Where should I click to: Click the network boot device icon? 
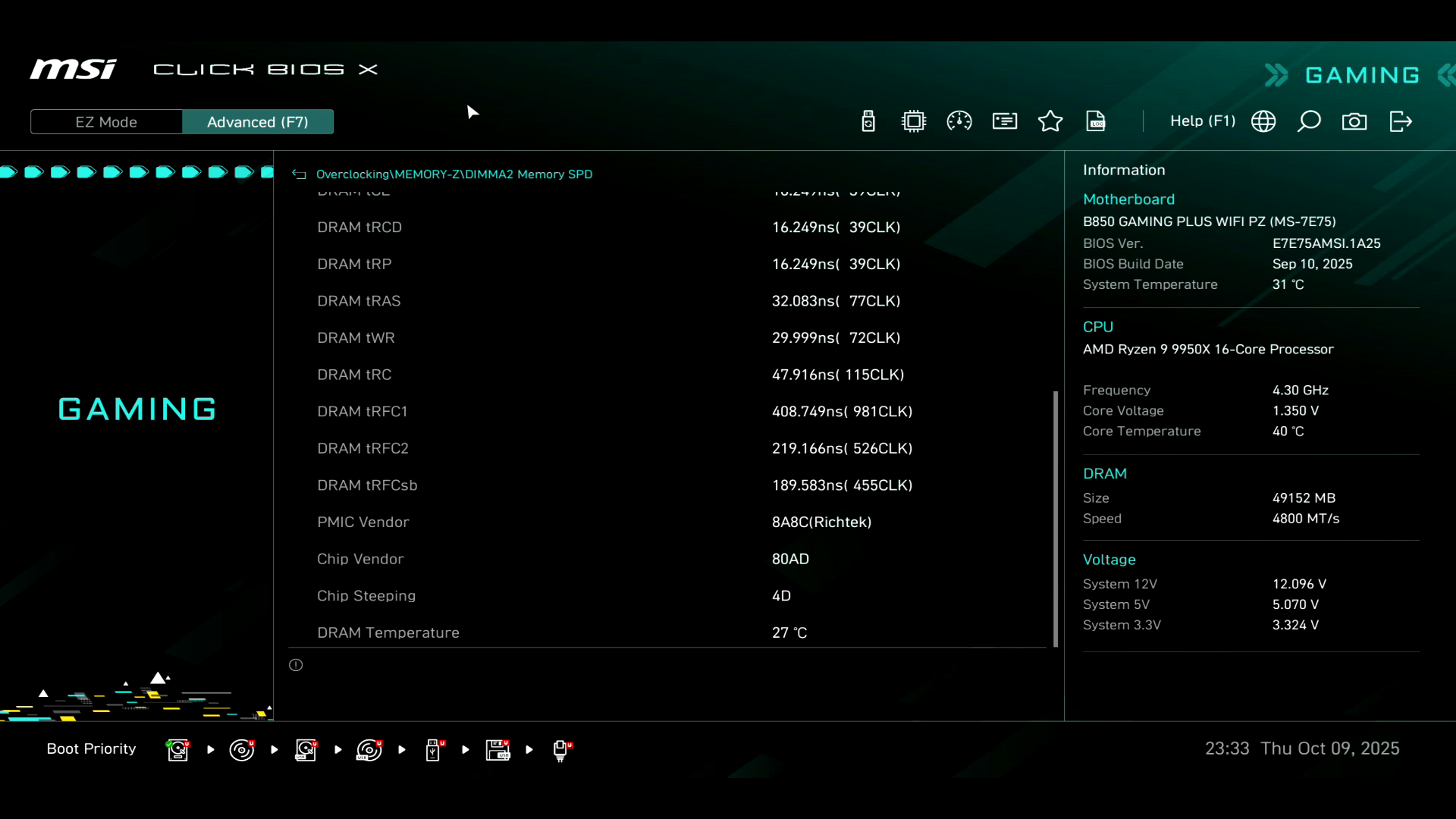click(561, 750)
